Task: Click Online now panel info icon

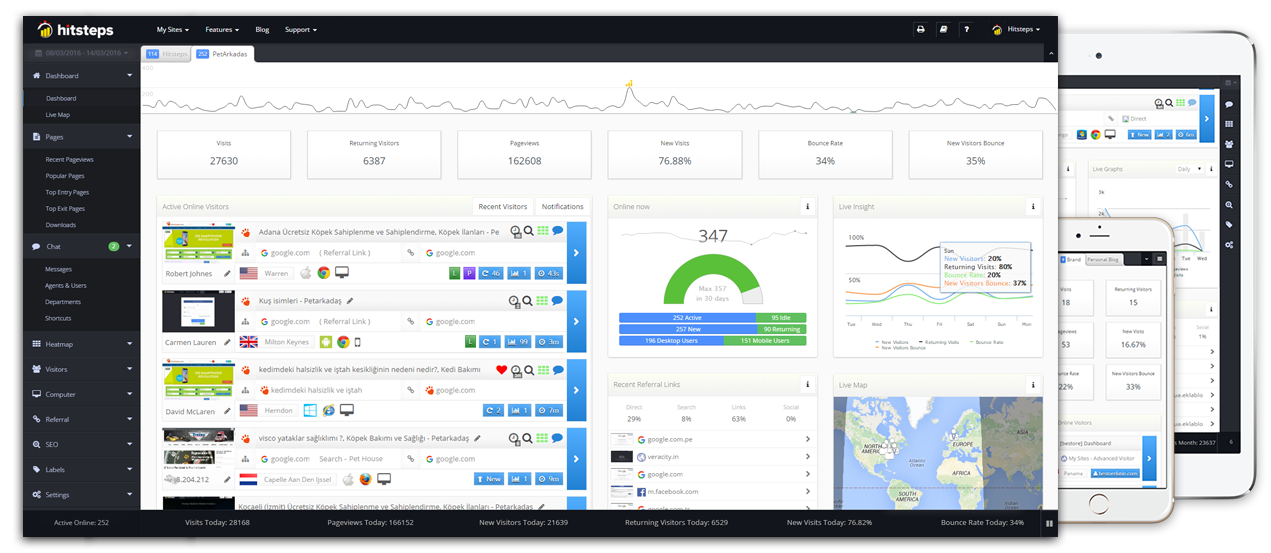Action: tap(807, 207)
